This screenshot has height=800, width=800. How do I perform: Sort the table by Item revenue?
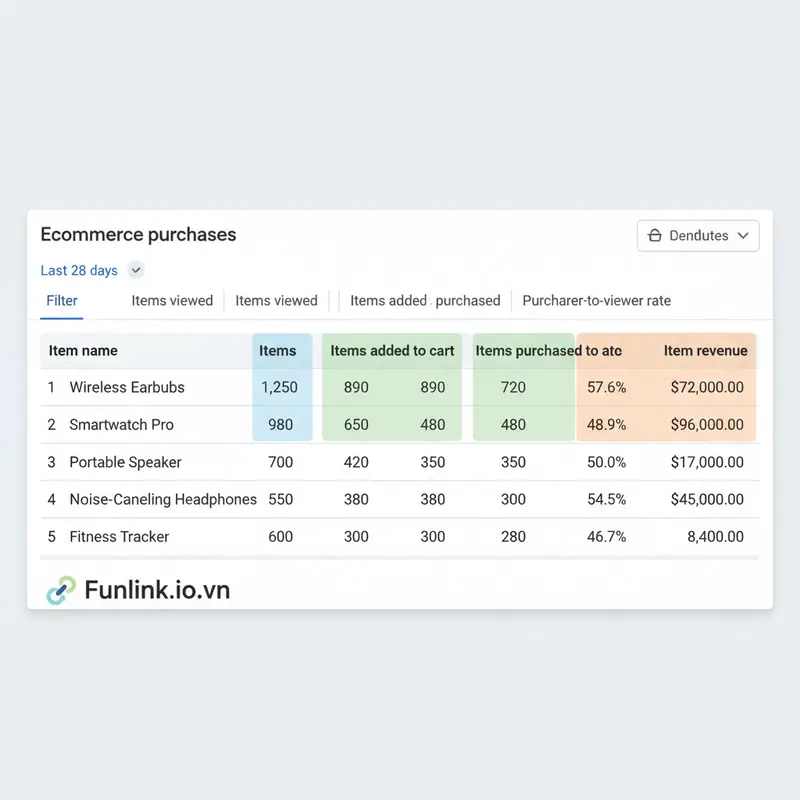click(707, 351)
